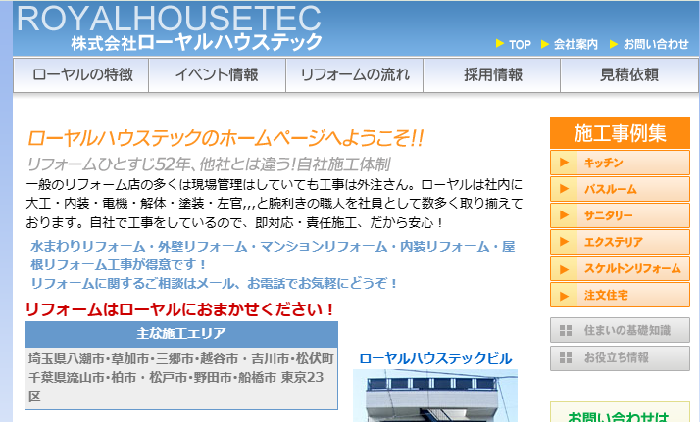This screenshot has height=422, width=700.
Task: Click orange arrow icon on 注文住宅 button
Action: tap(564, 296)
